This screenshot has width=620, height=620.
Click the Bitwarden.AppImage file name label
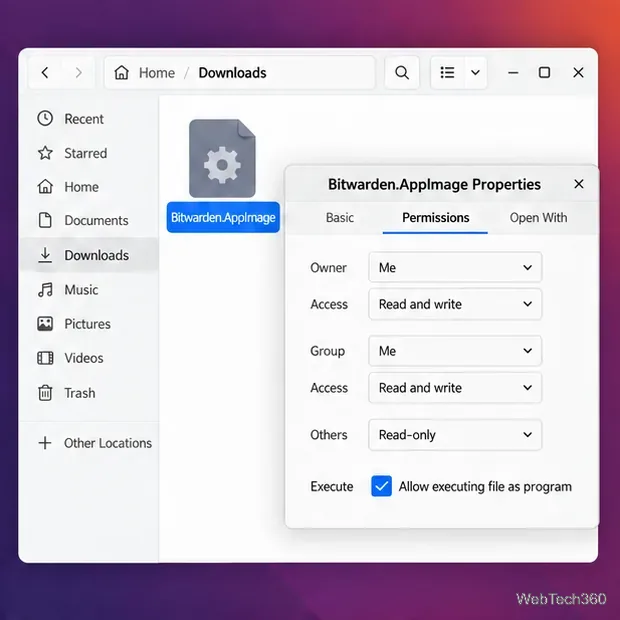coord(223,217)
